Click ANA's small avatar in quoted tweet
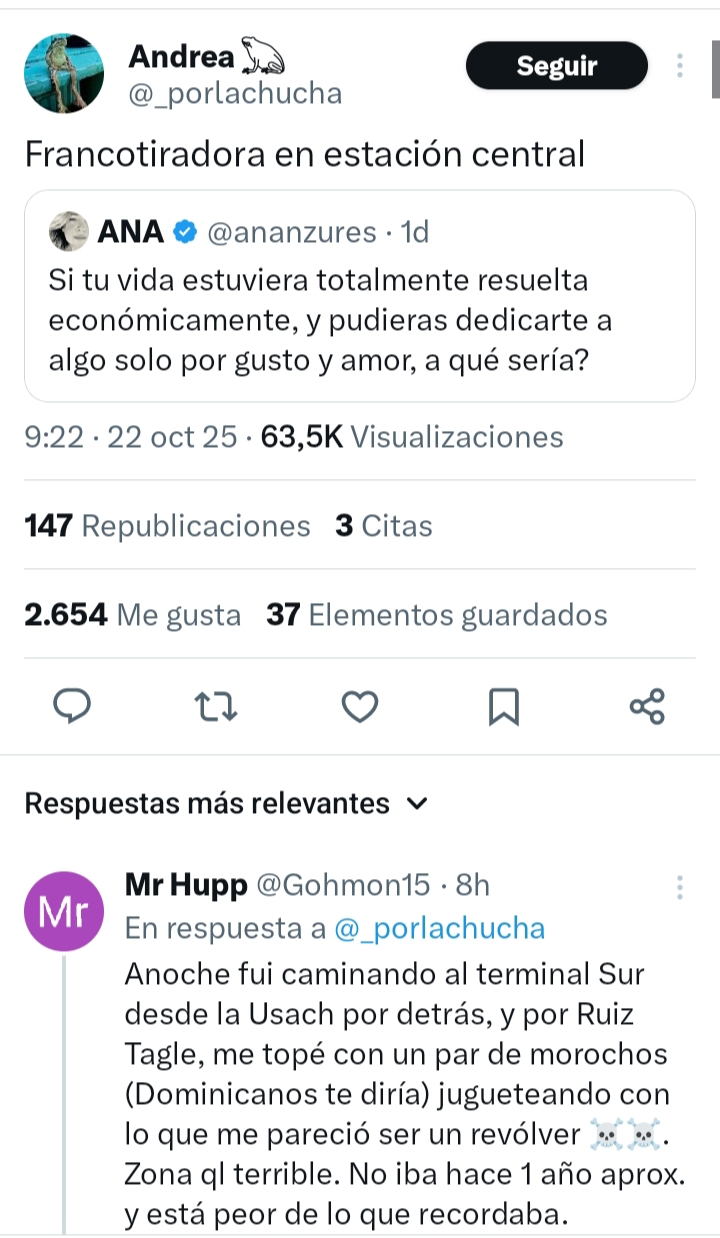This screenshot has height=1238, width=720. [x=69, y=232]
